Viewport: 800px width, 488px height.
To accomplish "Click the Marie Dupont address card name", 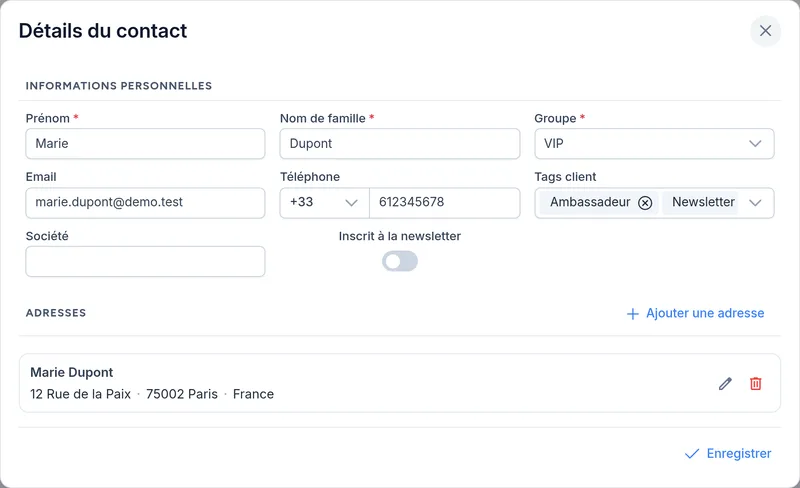I will pyautogui.click(x=71, y=372).
